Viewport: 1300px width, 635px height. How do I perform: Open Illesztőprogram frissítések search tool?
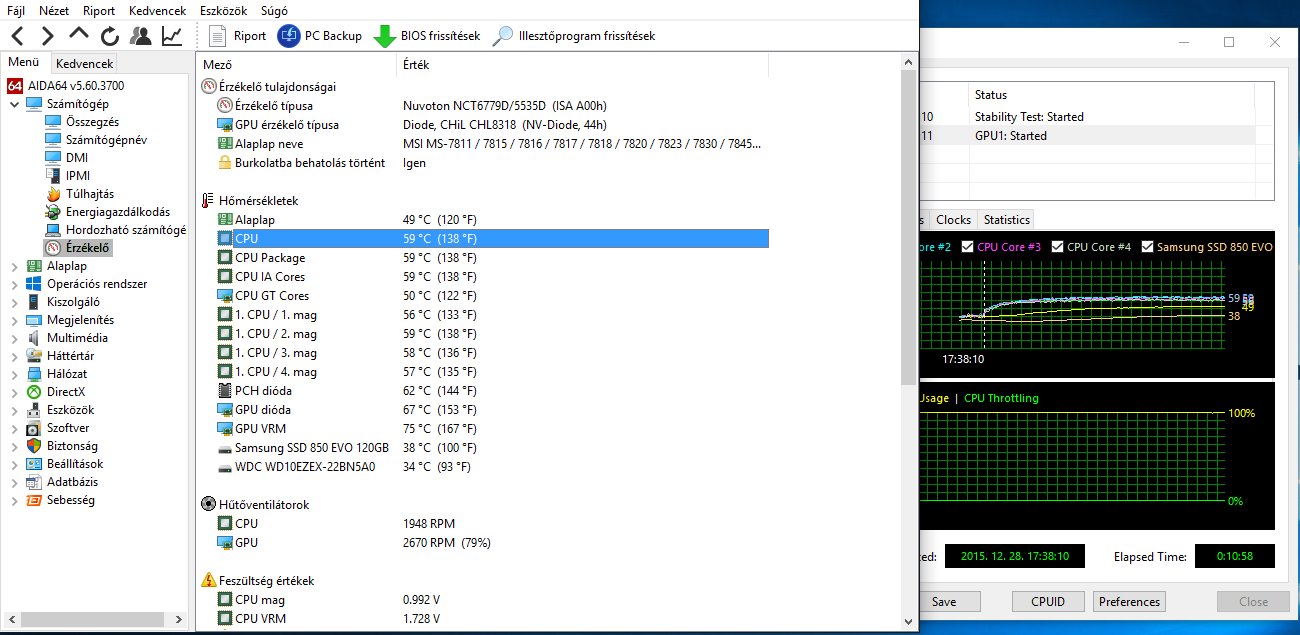pos(574,36)
